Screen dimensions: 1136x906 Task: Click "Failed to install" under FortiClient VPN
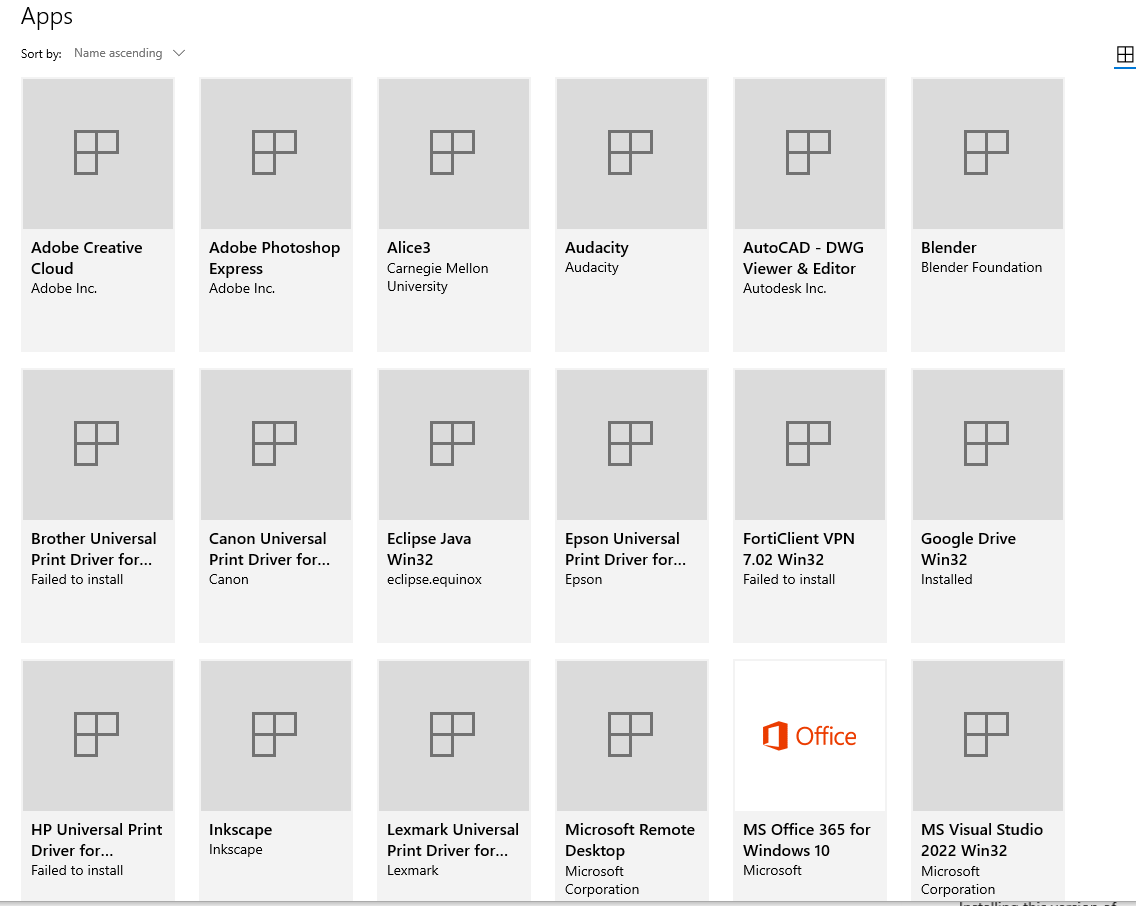coord(789,579)
